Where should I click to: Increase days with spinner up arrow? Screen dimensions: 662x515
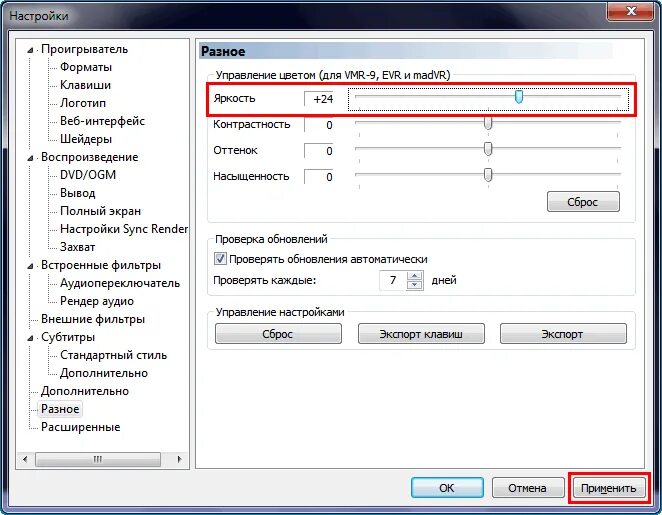pyautogui.click(x=415, y=276)
